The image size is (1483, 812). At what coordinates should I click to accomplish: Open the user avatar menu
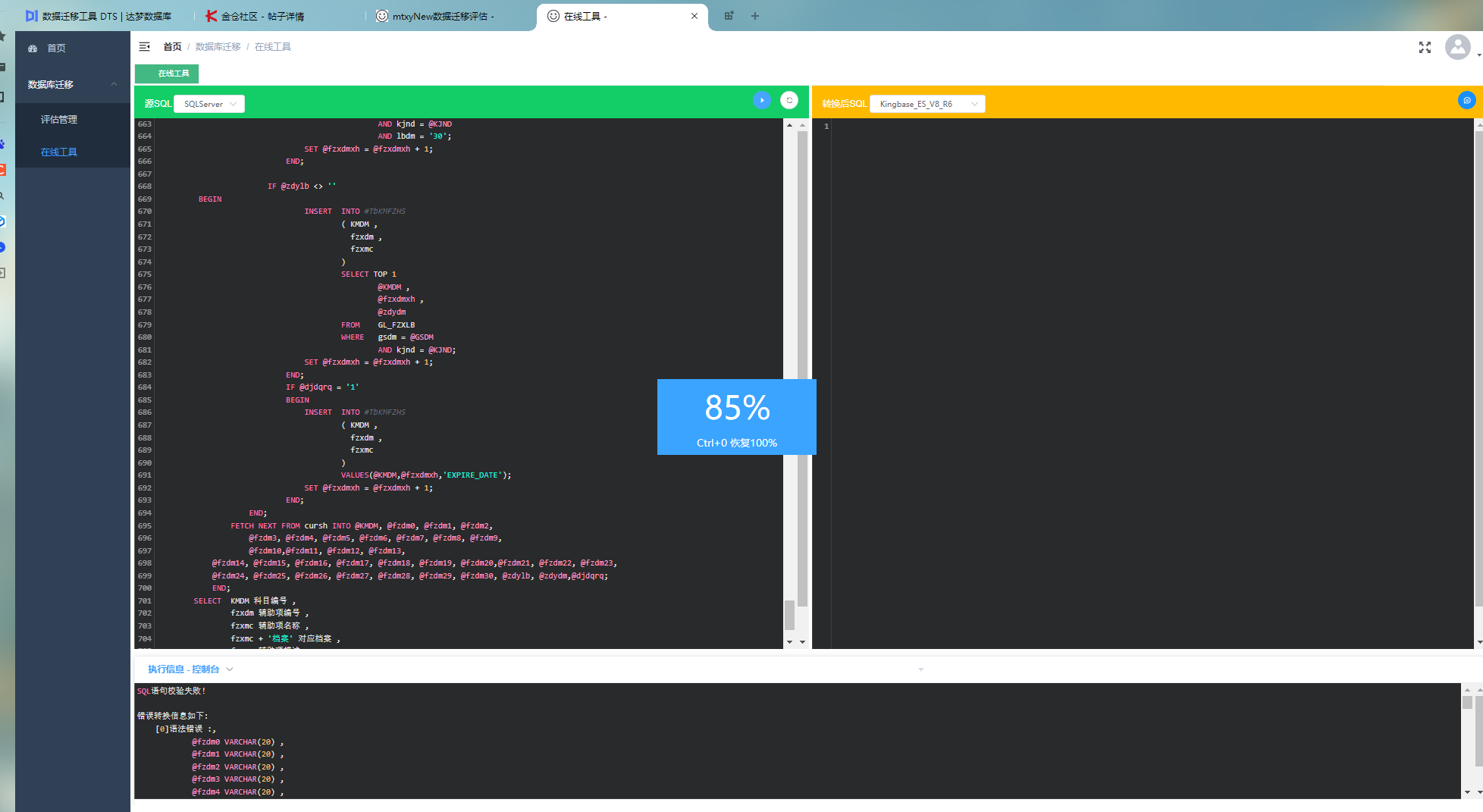click(1457, 48)
